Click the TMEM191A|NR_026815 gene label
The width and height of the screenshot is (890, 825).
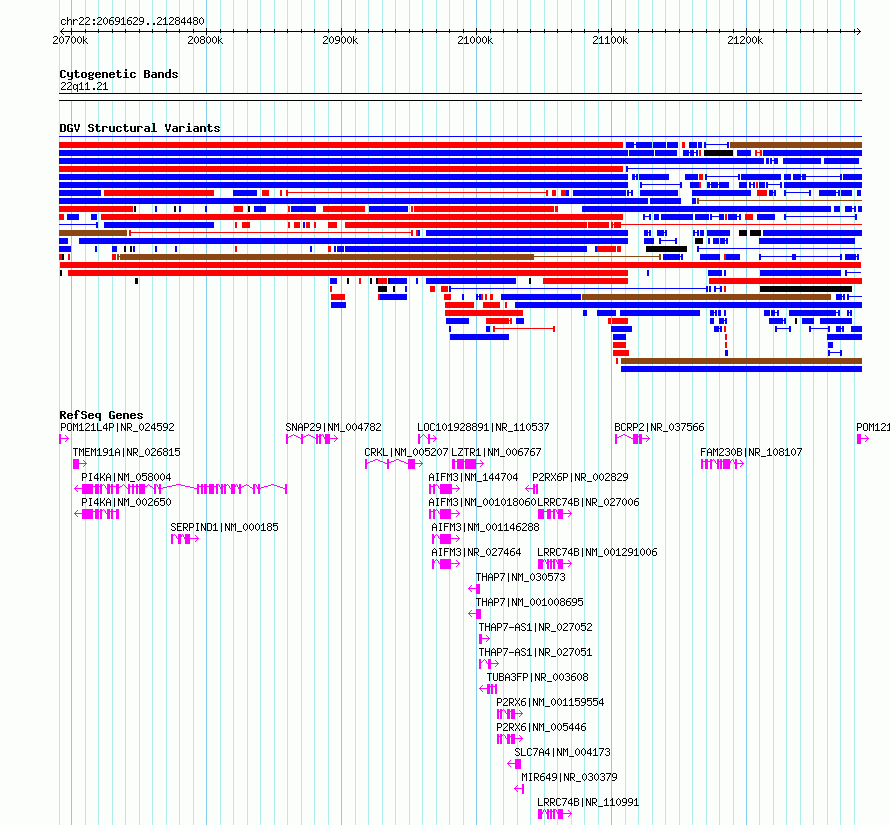tap(126, 452)
